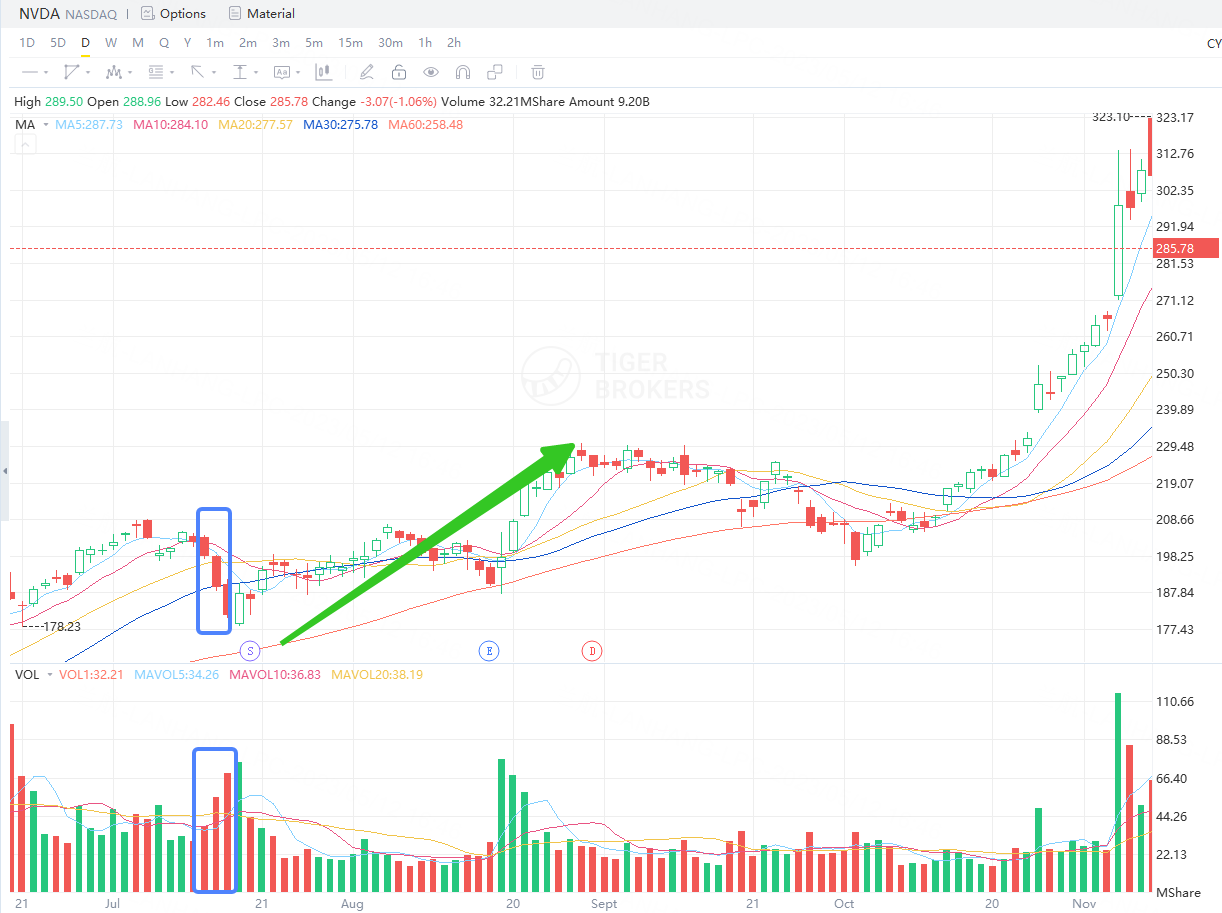The height and width of the screenshot is (913, 1222).
Task: Click the MA60:258.48 legend label
Action: pyautogui.click(x=425, y=125)
